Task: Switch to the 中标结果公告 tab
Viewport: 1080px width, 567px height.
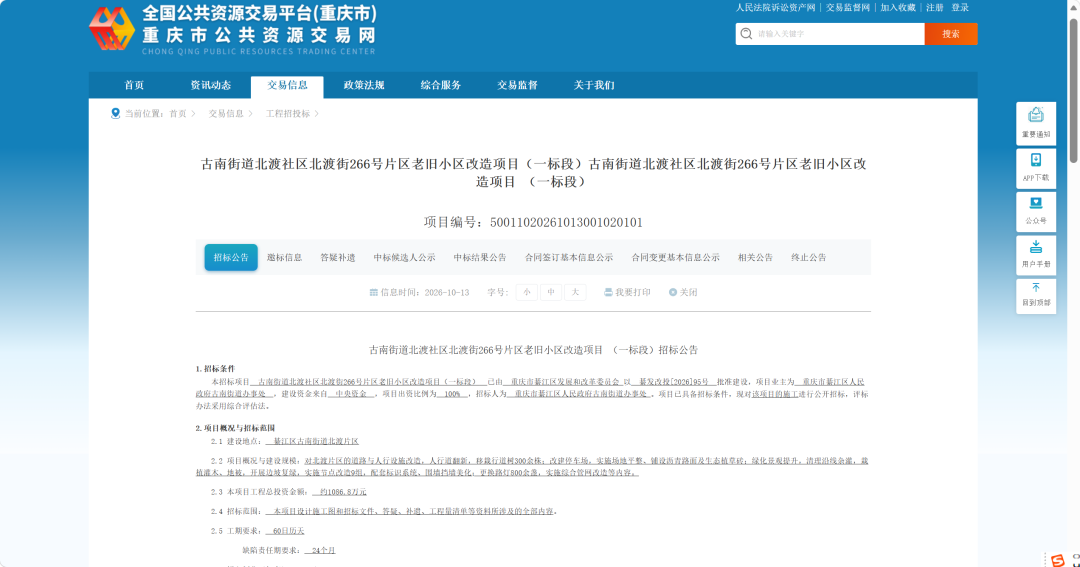Action: pos(480,258)
